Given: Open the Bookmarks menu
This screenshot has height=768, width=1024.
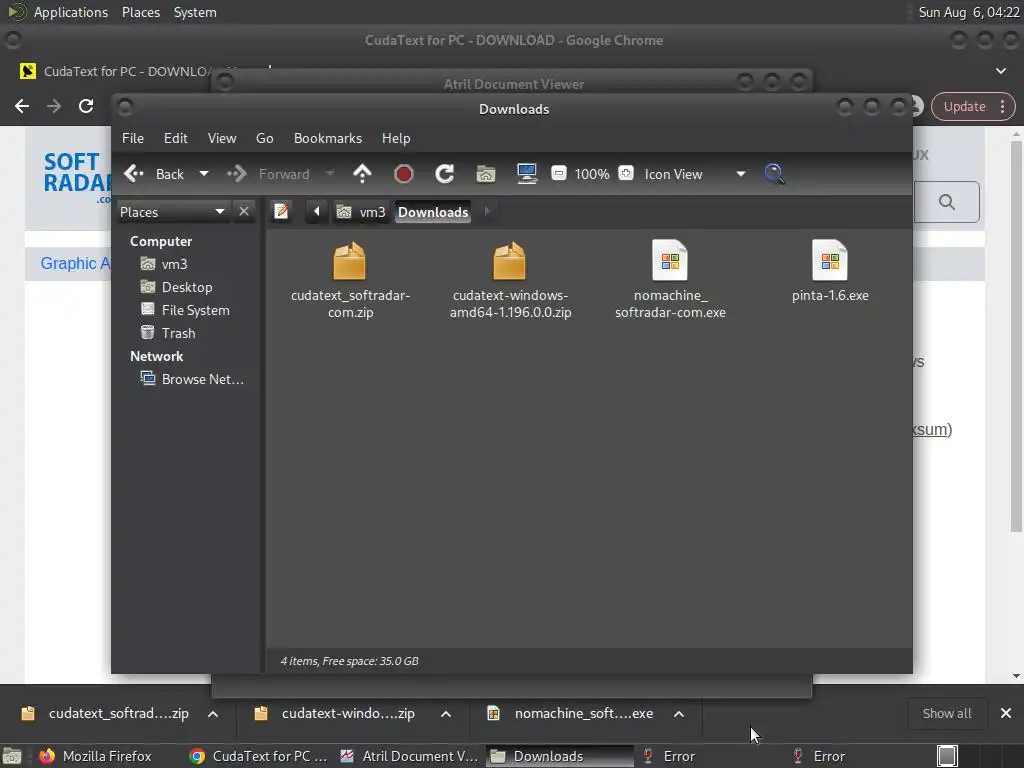Looking at the screenshot, I should click(328, 138).
